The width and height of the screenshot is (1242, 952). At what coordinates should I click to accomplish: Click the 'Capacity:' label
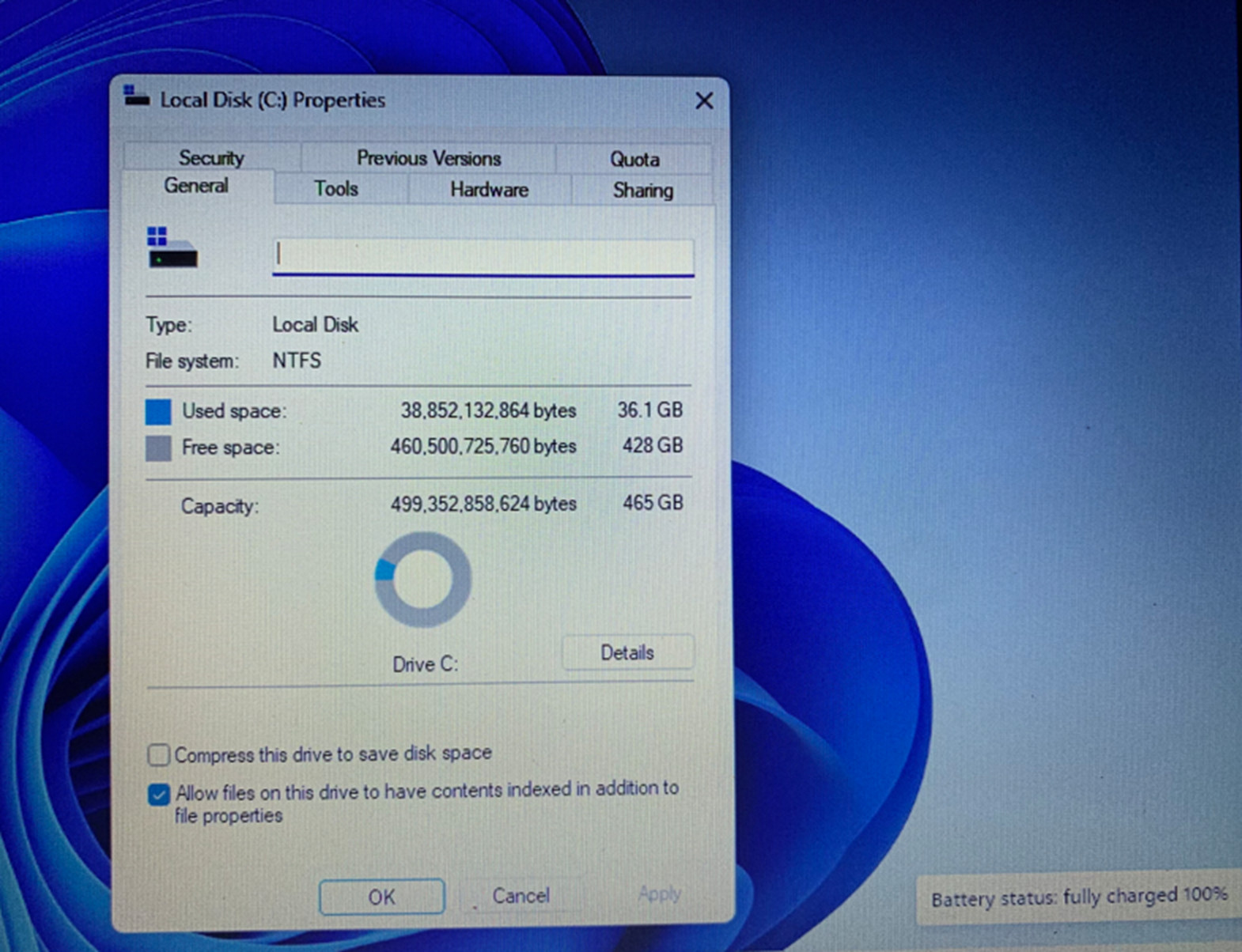[220, 506]
